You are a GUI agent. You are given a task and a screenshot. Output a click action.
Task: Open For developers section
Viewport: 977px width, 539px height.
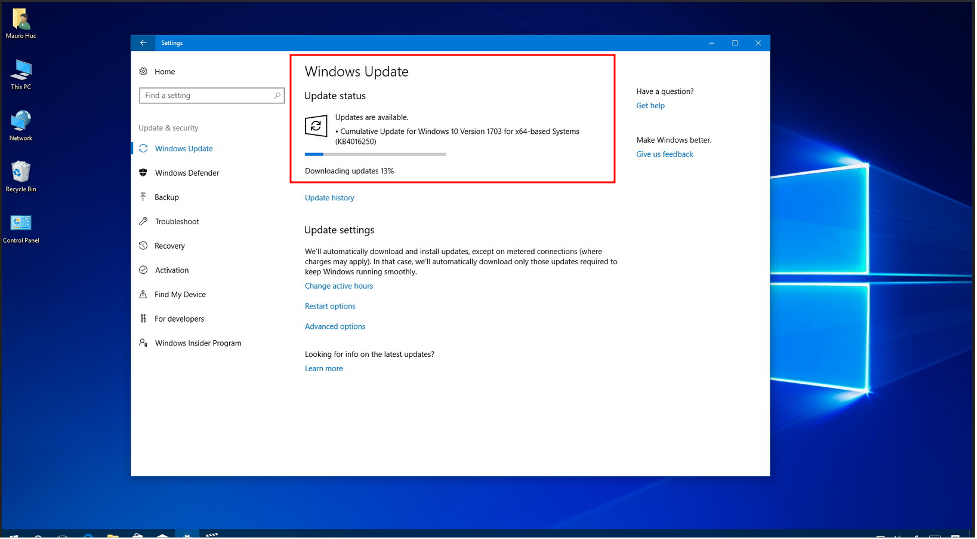(179, 318)
